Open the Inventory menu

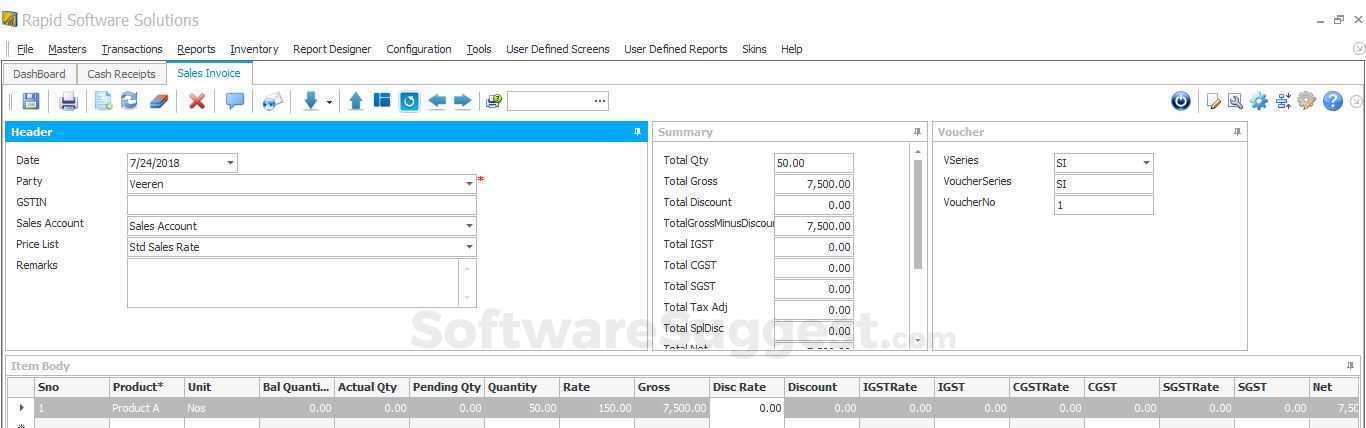[254, 49]
